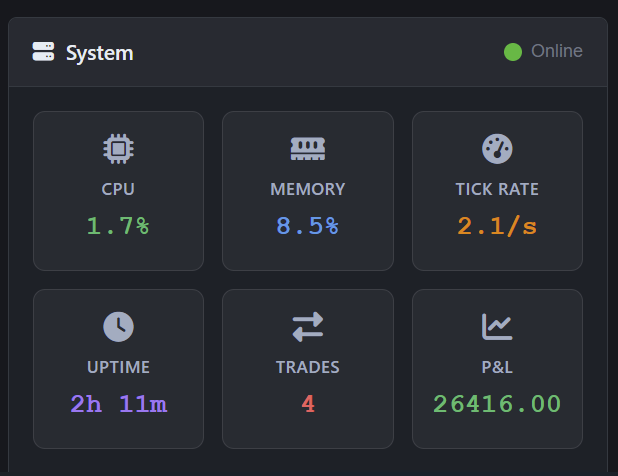The image size is (618, 476).
Task: Click the trades count 4
Action: pyautogui.click(x=308, y=404)
